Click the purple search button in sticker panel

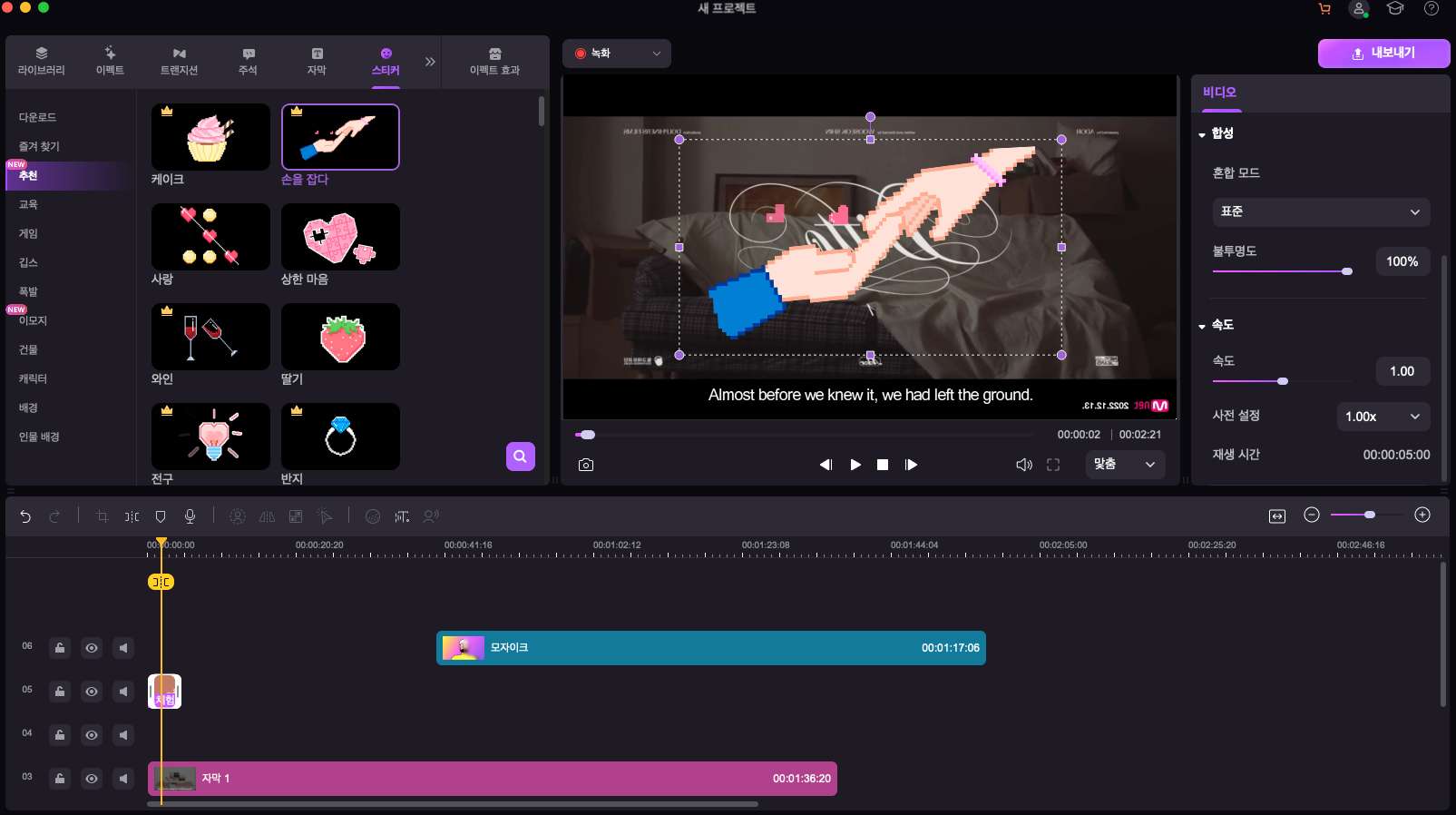point(521,457)
